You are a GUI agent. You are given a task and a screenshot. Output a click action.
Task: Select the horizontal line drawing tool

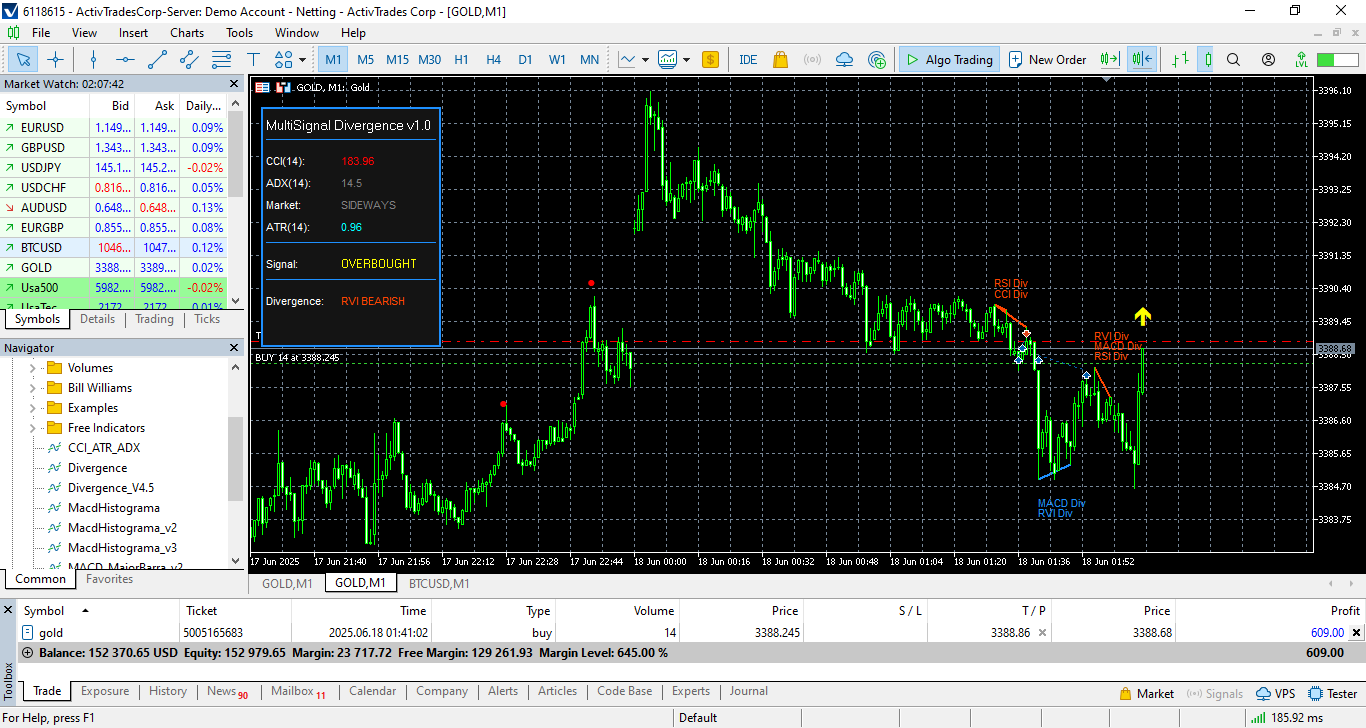pos(125,59)
